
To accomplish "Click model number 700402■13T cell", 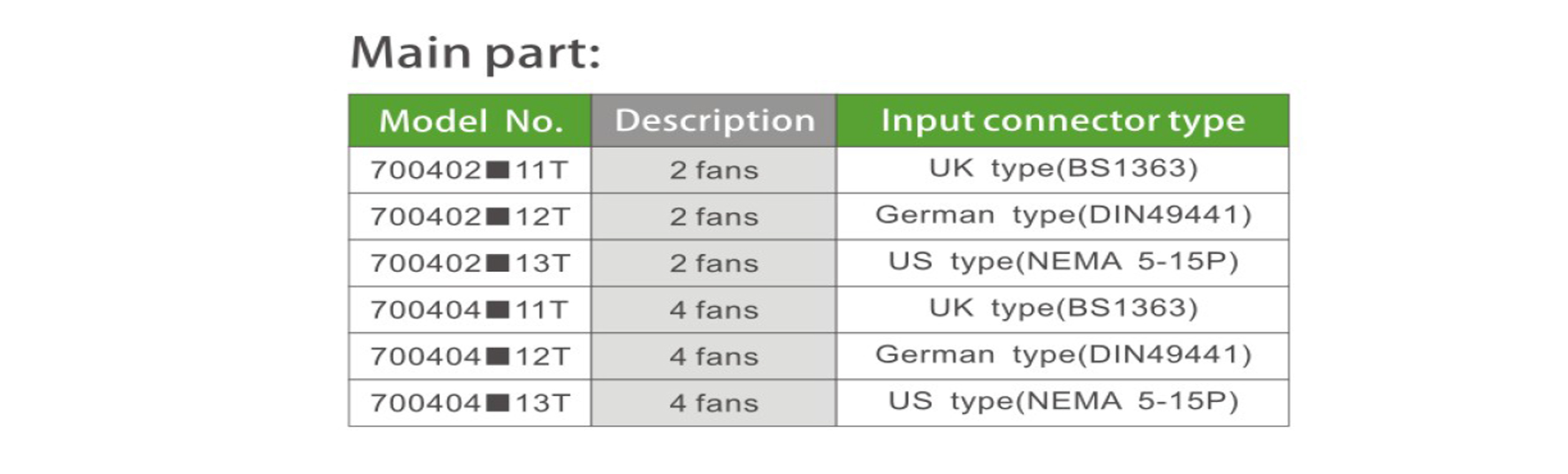I will click(469, 263).
